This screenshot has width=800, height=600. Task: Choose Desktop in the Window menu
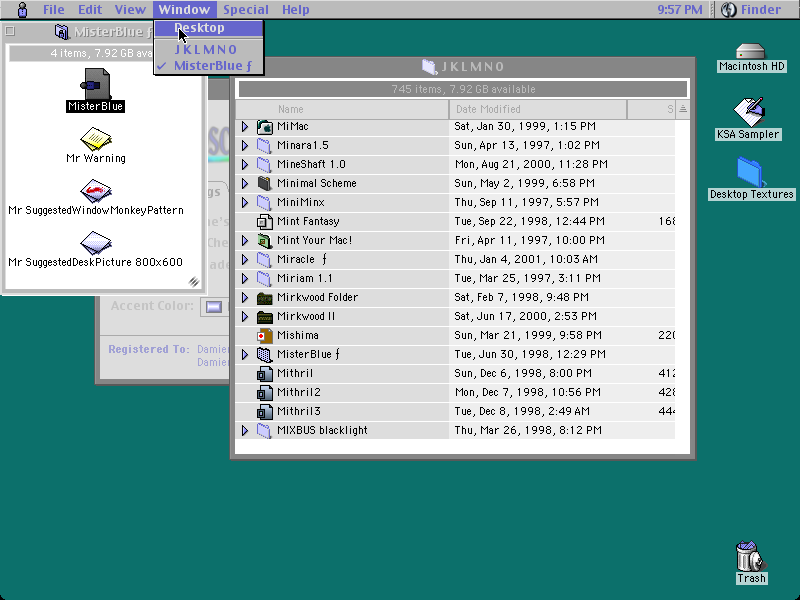tap(209, 28)
